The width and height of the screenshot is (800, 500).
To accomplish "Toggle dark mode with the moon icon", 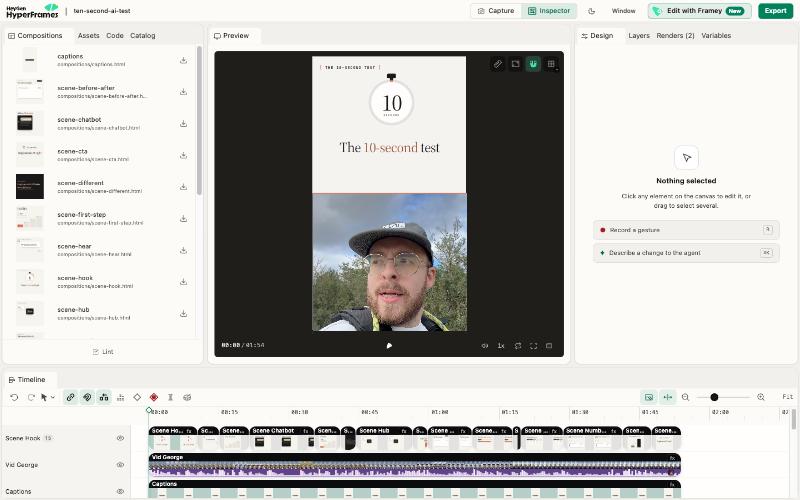I will [592, 11].
